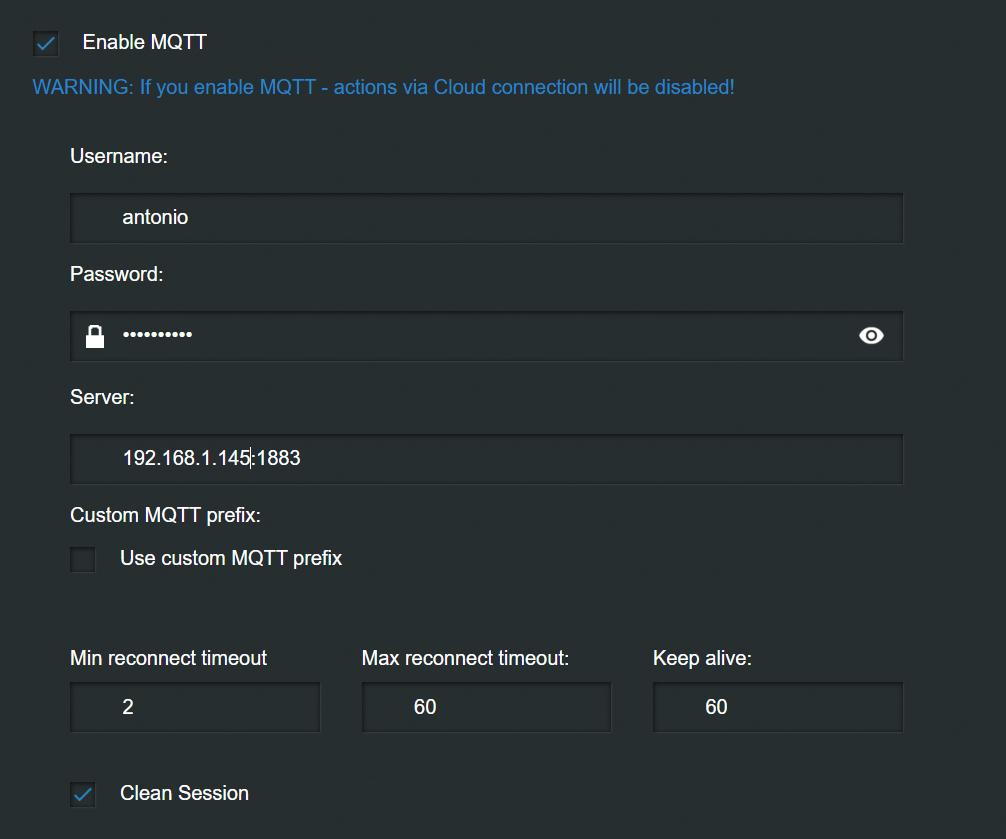Click the lock icon in the password field
Image resolution: width=1006 pixels, height=839 pixels.
point(95,336)
